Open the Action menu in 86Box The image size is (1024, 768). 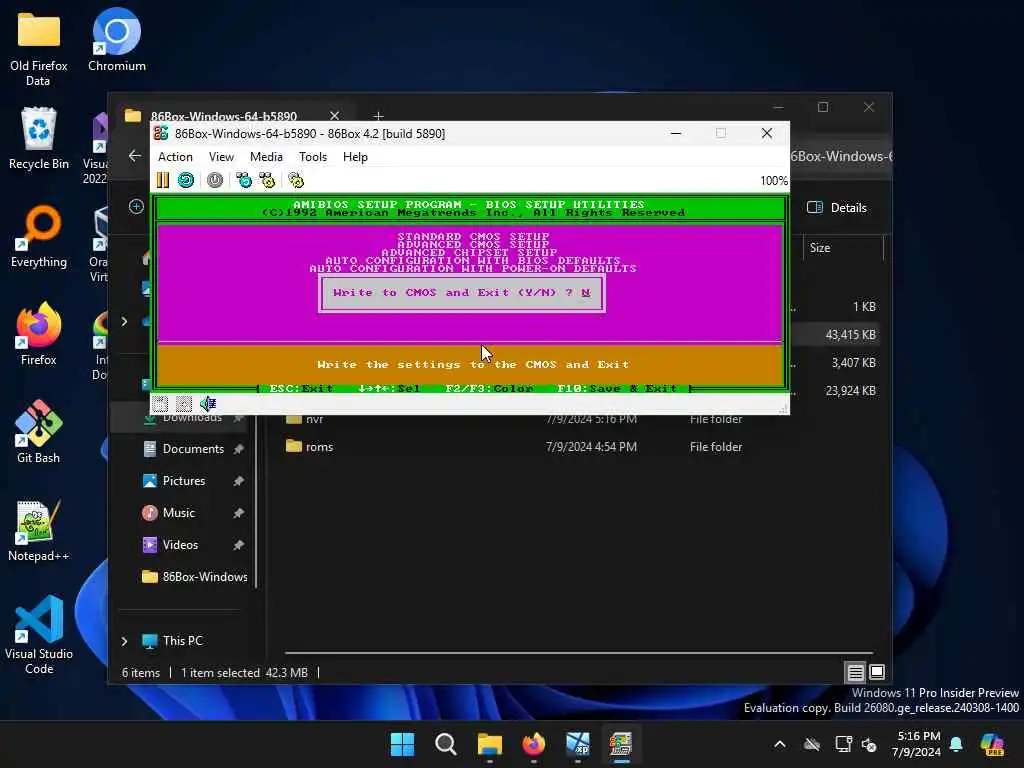(x=175, y=157)
